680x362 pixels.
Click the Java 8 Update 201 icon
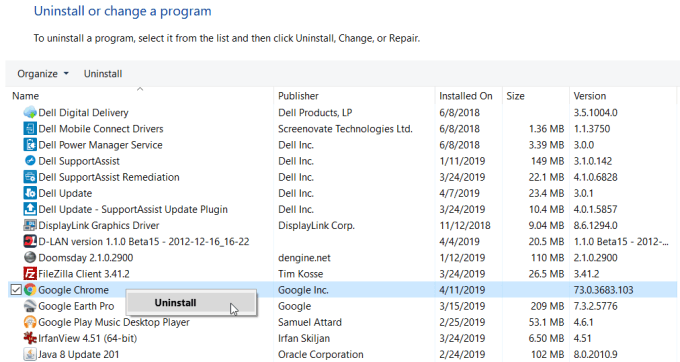pos(30,354)
